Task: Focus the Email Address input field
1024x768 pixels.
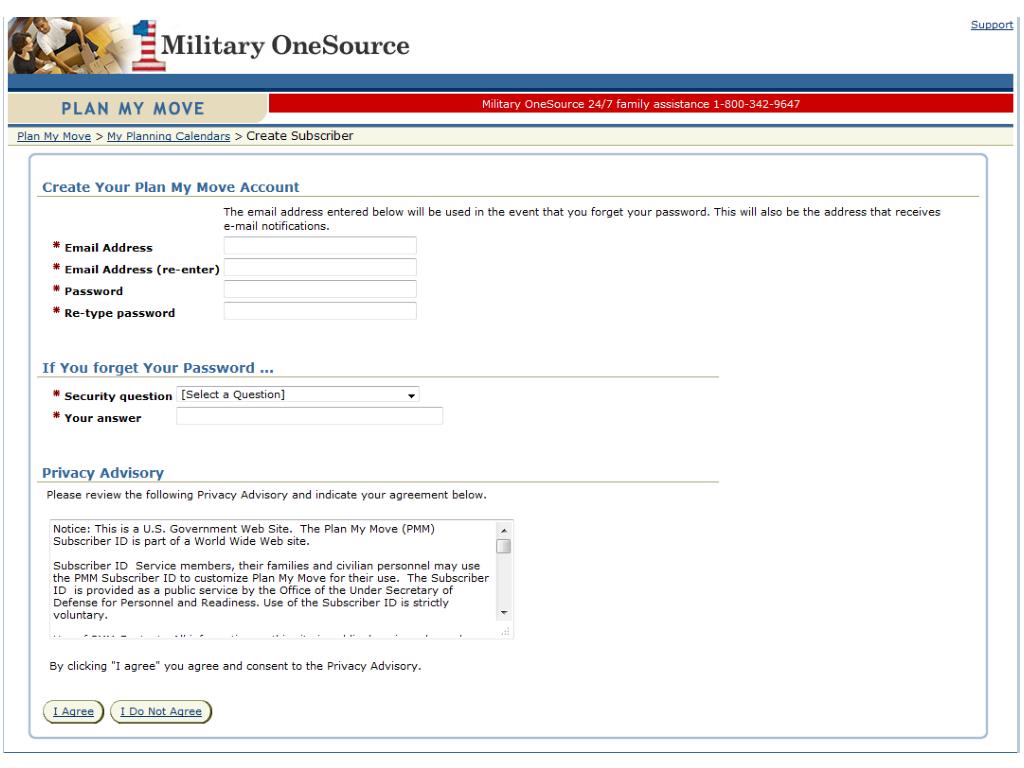Action: tap(320, 246)
